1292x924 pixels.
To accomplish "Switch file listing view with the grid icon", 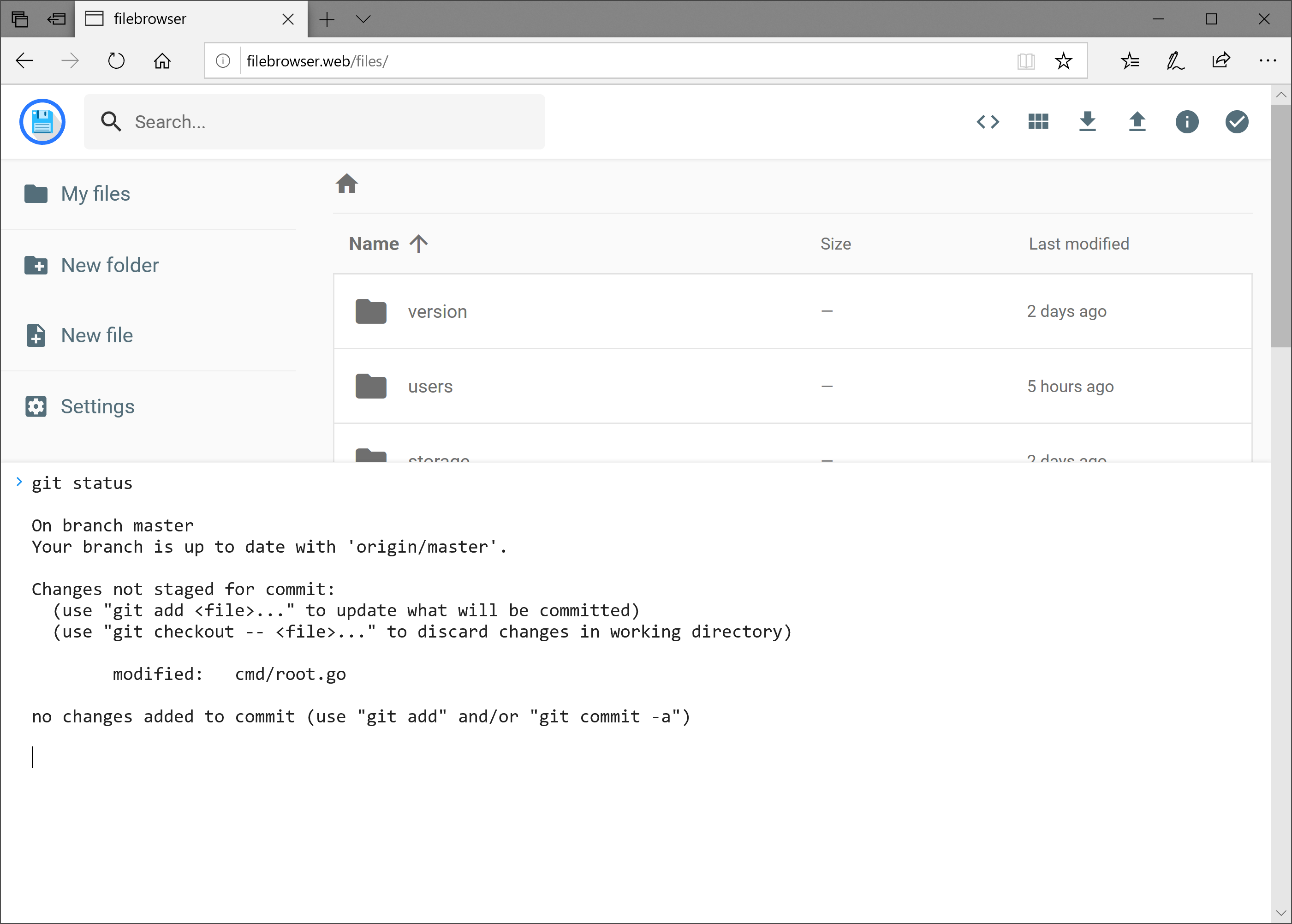I will pos(1038,121).
